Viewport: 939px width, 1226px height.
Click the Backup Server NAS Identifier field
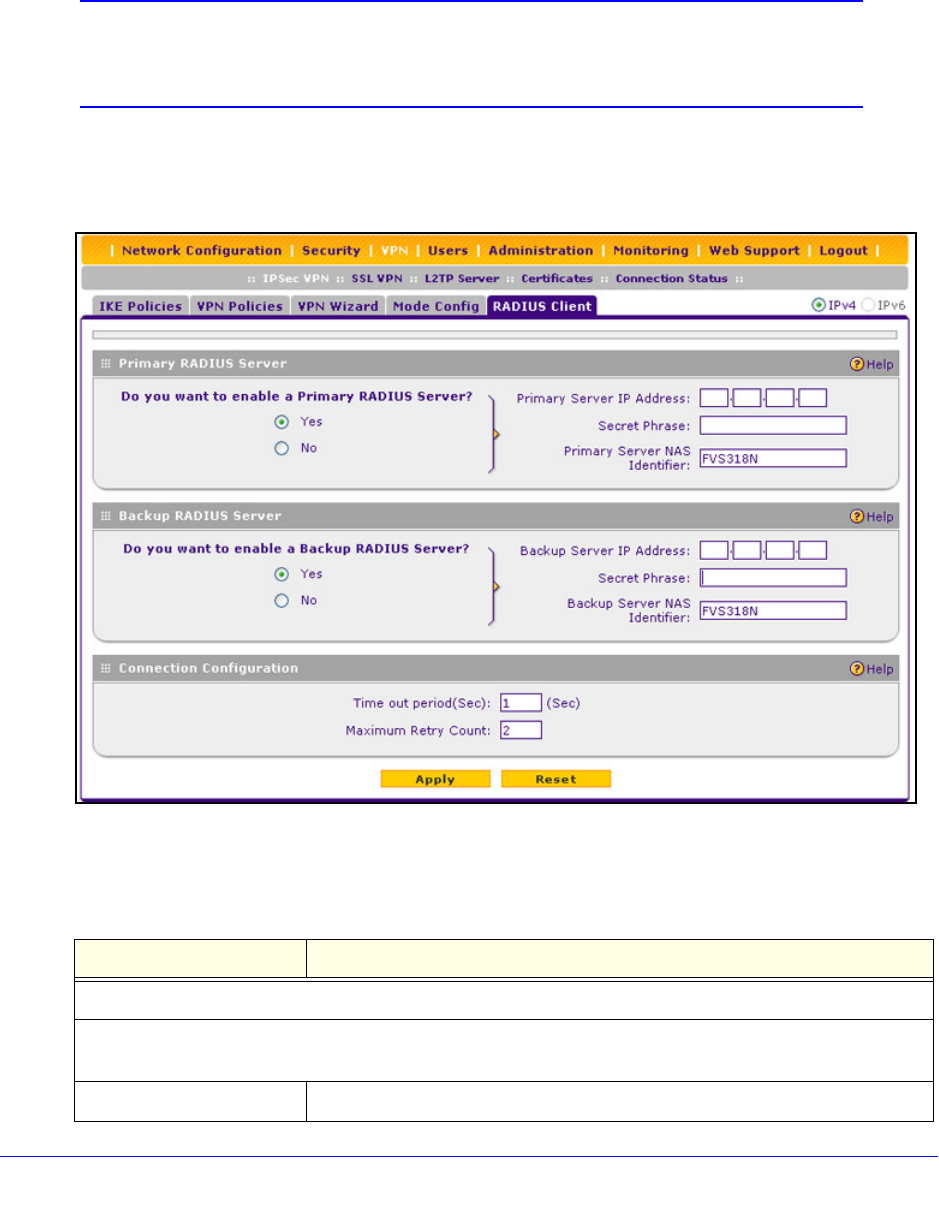[773, 610]
